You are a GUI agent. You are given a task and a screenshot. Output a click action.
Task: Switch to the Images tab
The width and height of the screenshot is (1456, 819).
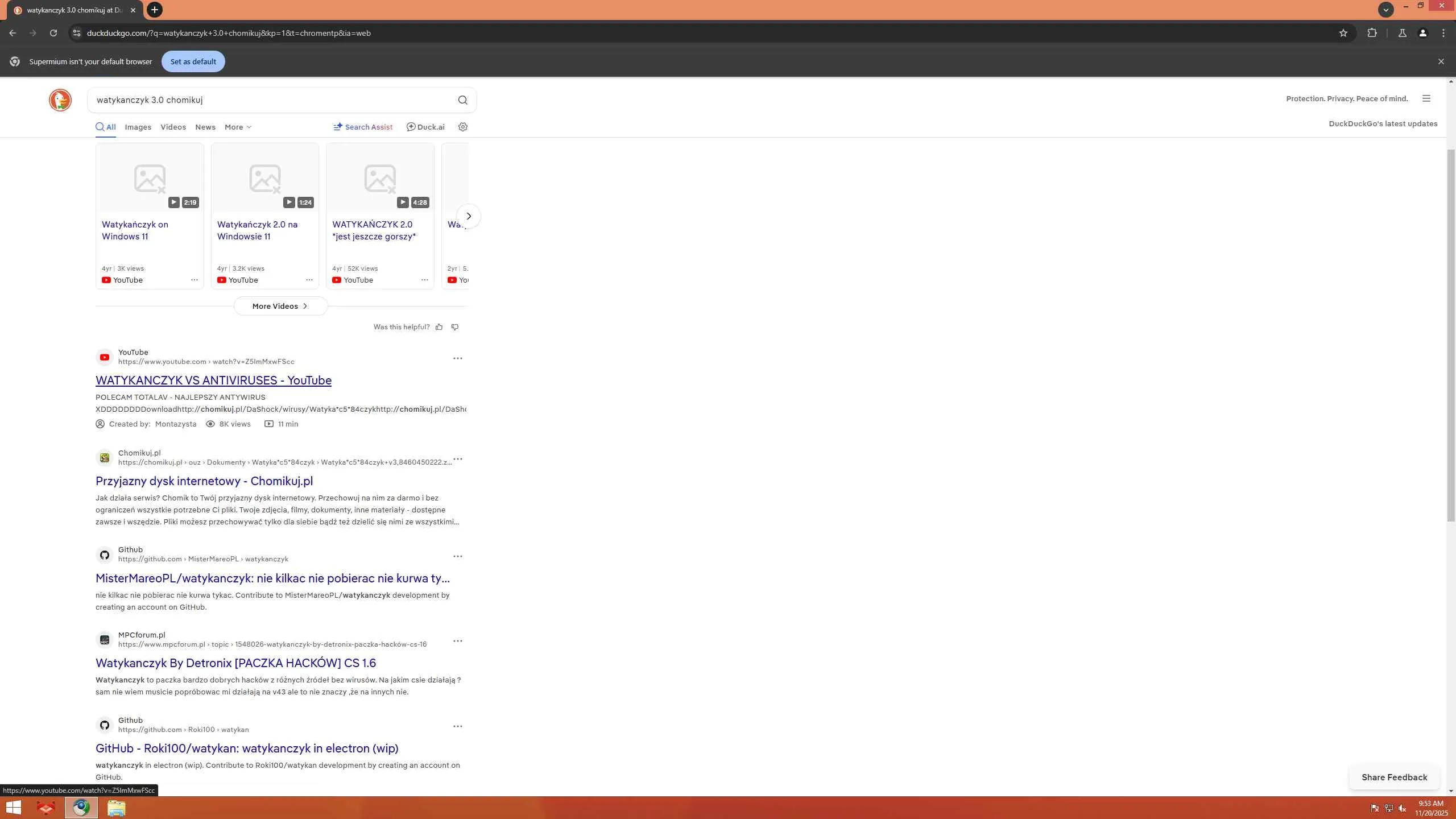[138, 127]
